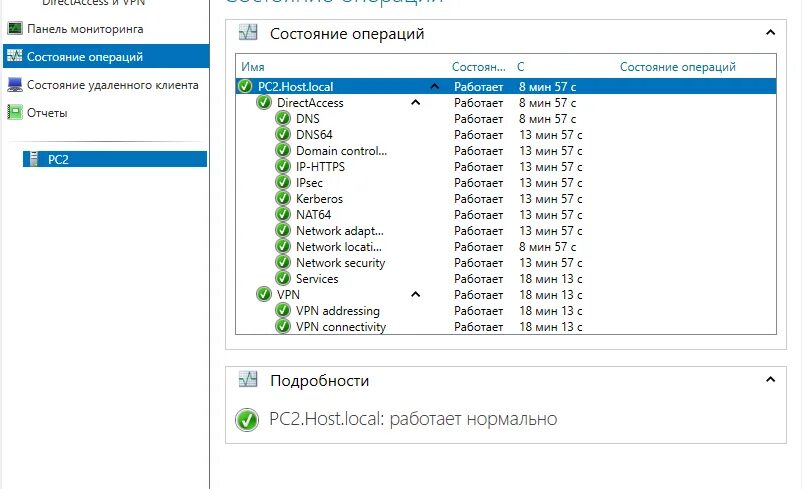Collapse the Подробности panel chevron
Screen dimensions: 802x489
click(x=770, y=380)
